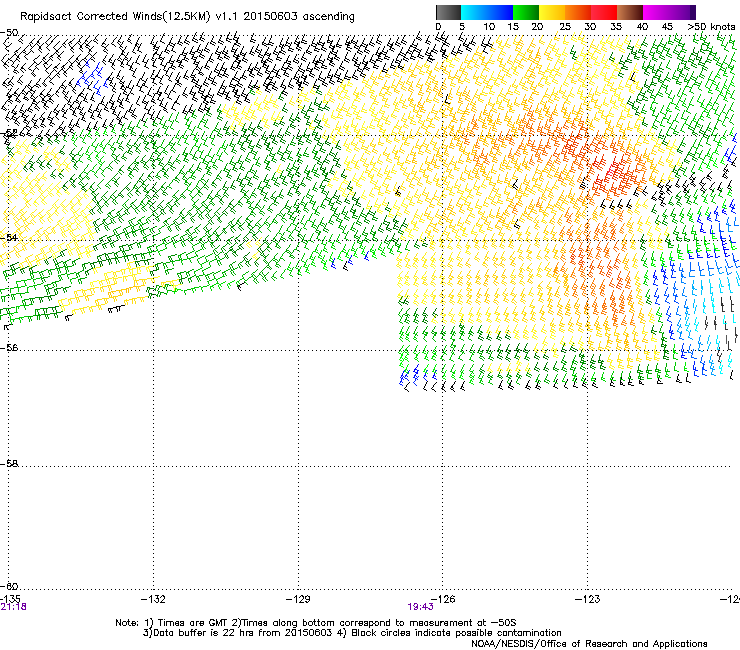The image size is (740, 650).
Task: Click the '-123' longitude label
Action: pos(588,599)
